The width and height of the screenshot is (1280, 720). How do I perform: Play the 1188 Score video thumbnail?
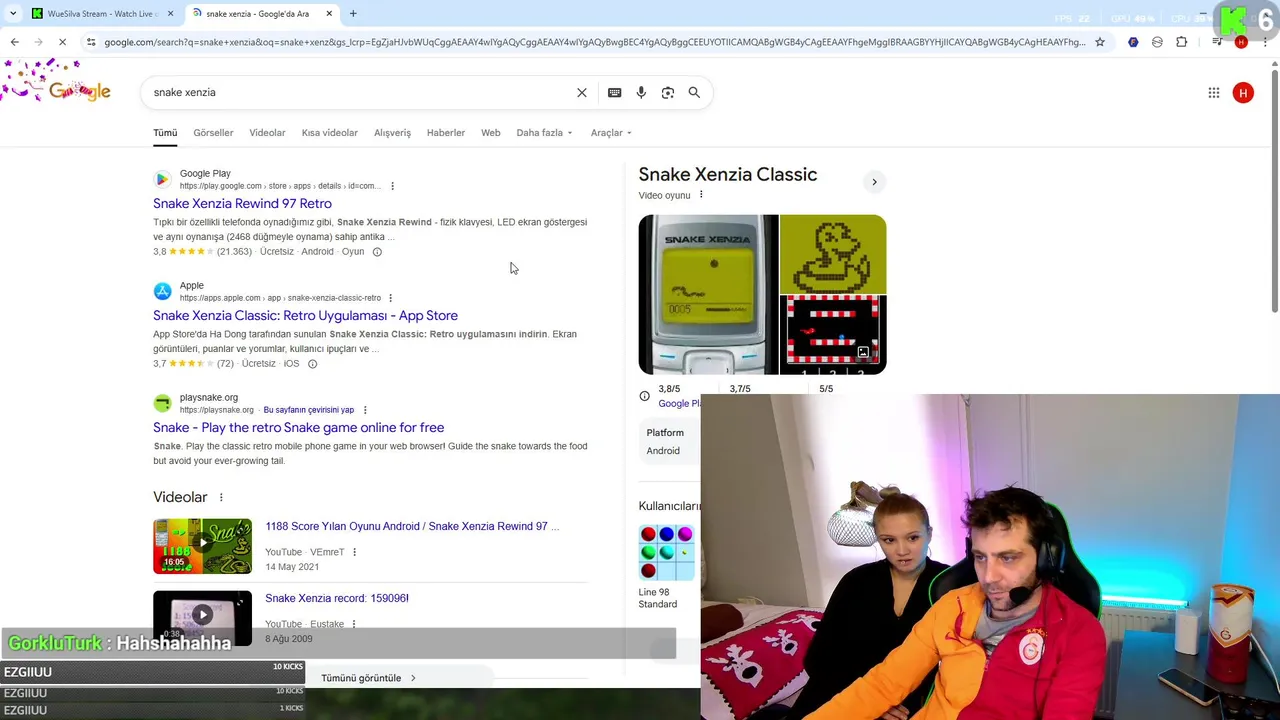pos(202,546)
